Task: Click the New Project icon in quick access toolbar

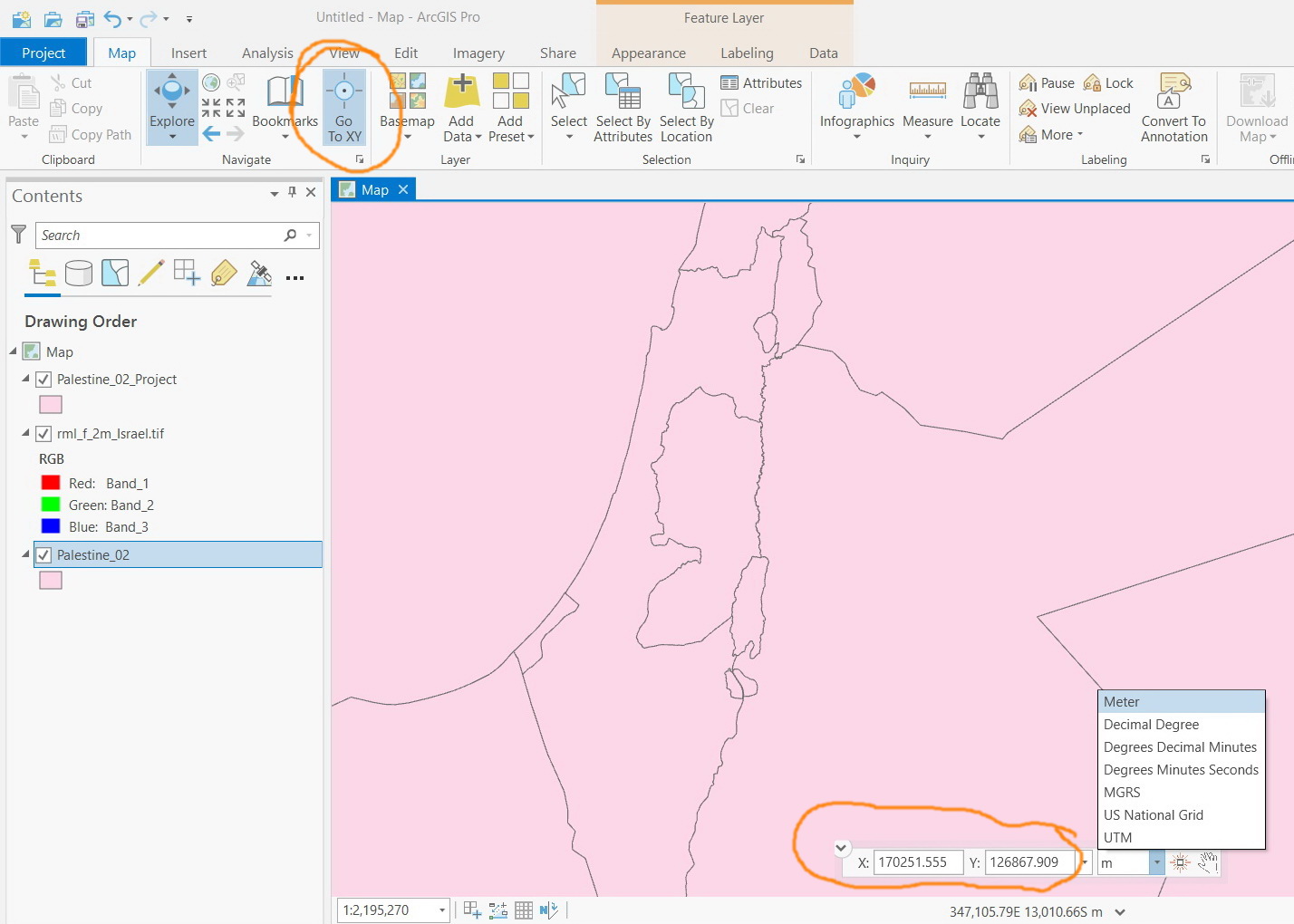Action: coord(21,18)
